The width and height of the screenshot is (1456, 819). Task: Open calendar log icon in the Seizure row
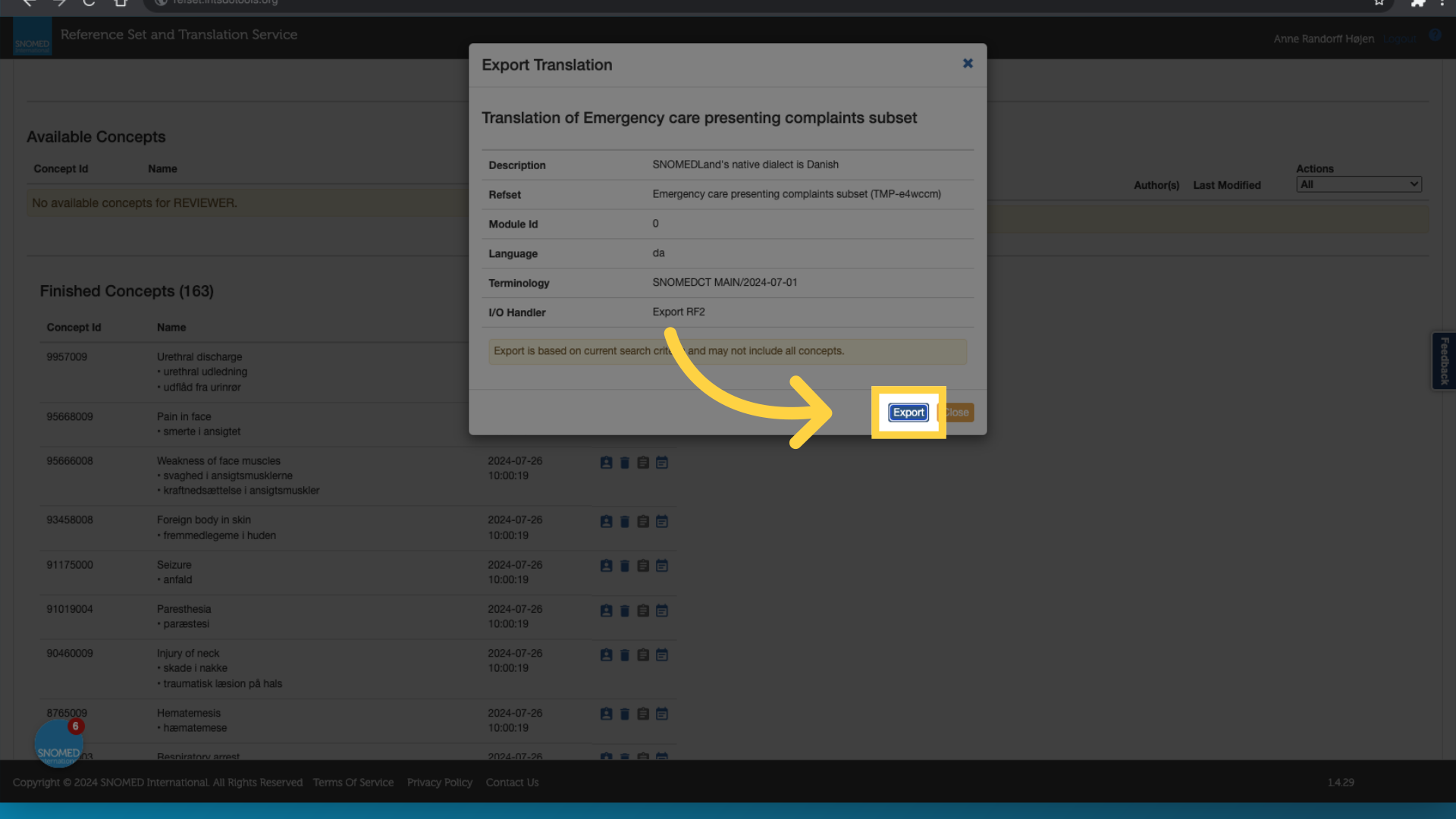[662, 566]
